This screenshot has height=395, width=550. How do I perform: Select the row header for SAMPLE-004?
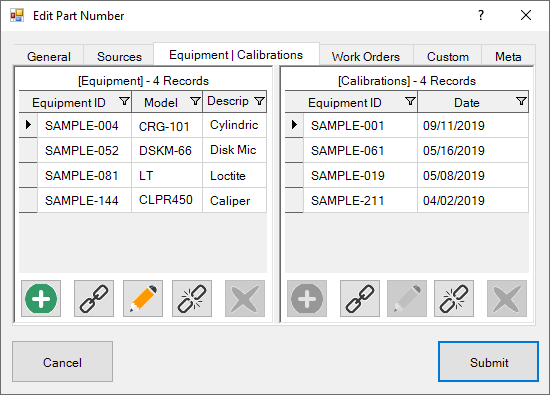[28, 125]
